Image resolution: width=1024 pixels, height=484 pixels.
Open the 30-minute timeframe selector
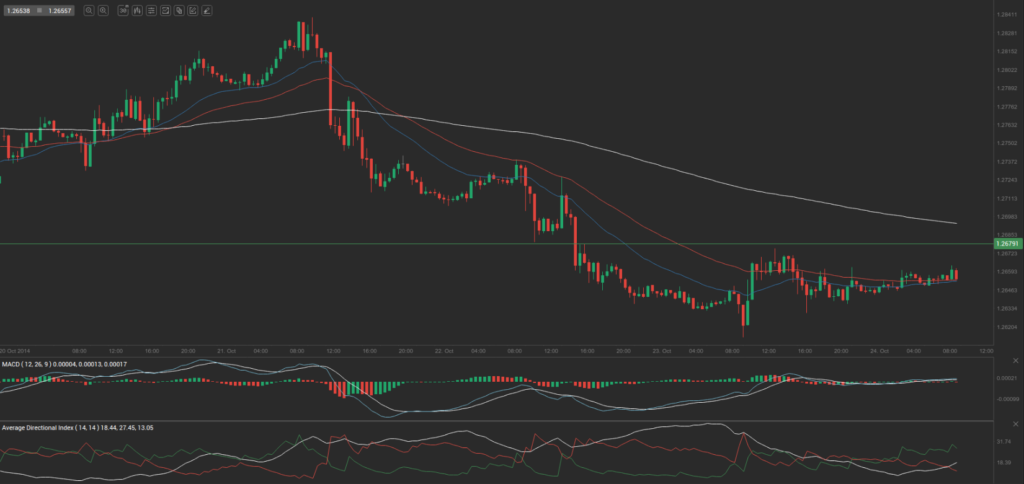pos(123,10)
